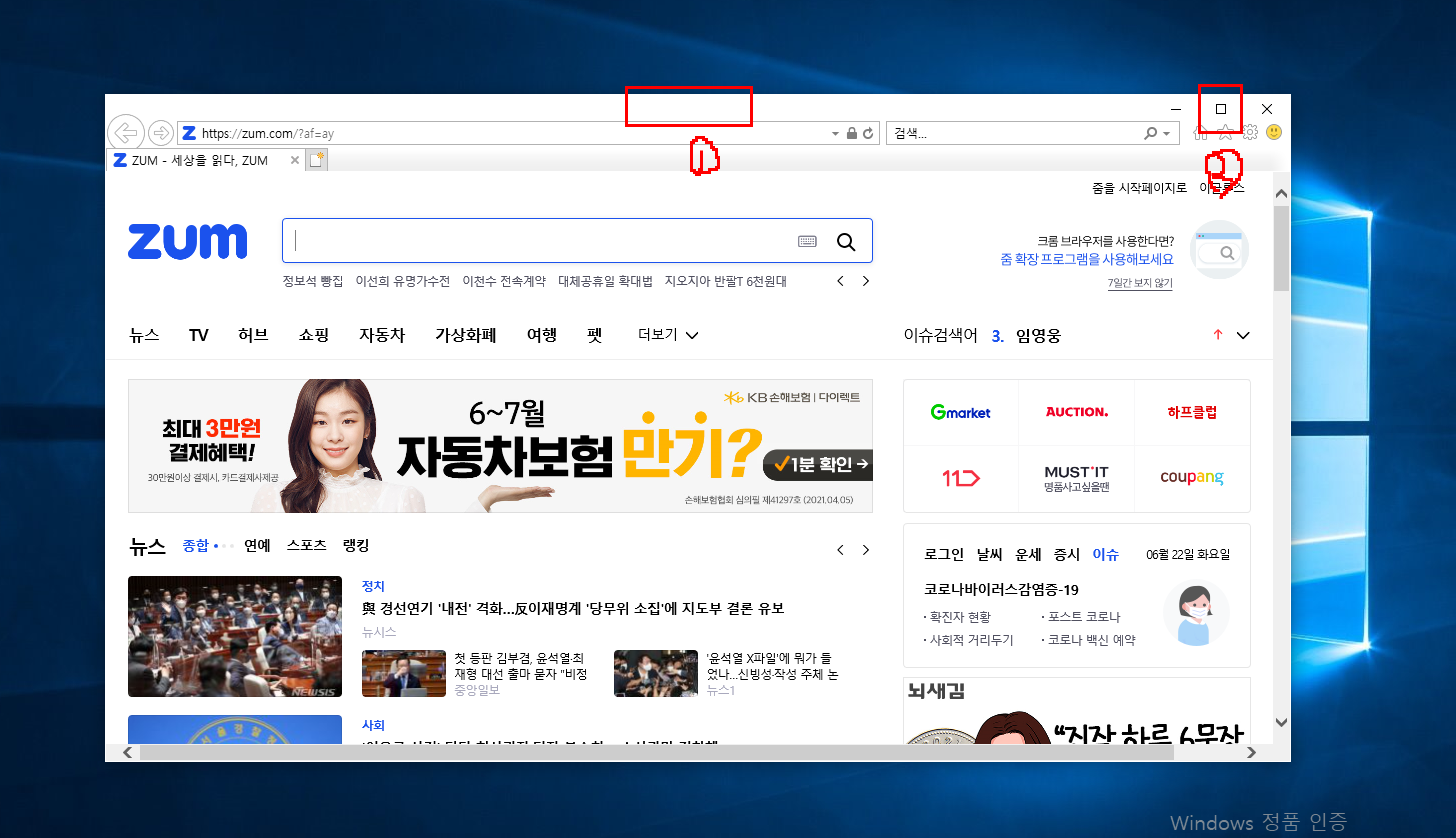The width and height of the screenshot is (1456, 838).
Task: Open the AUCTION shopping shortcut
Action: 1076,412
